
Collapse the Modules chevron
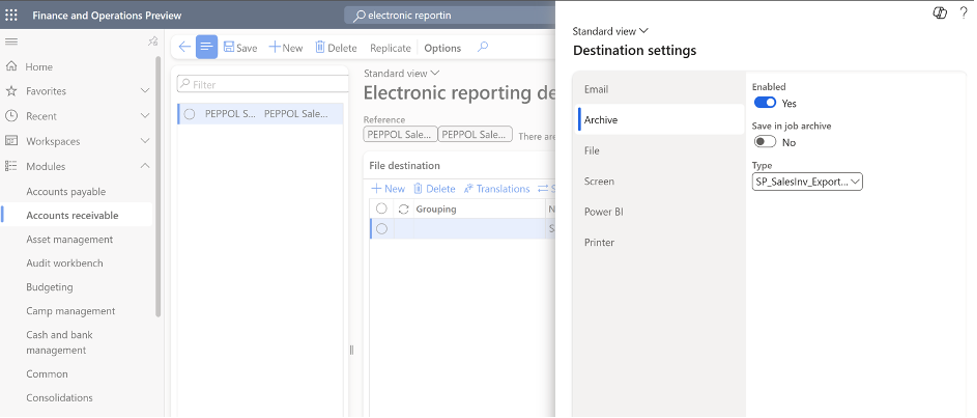(145, 166)
